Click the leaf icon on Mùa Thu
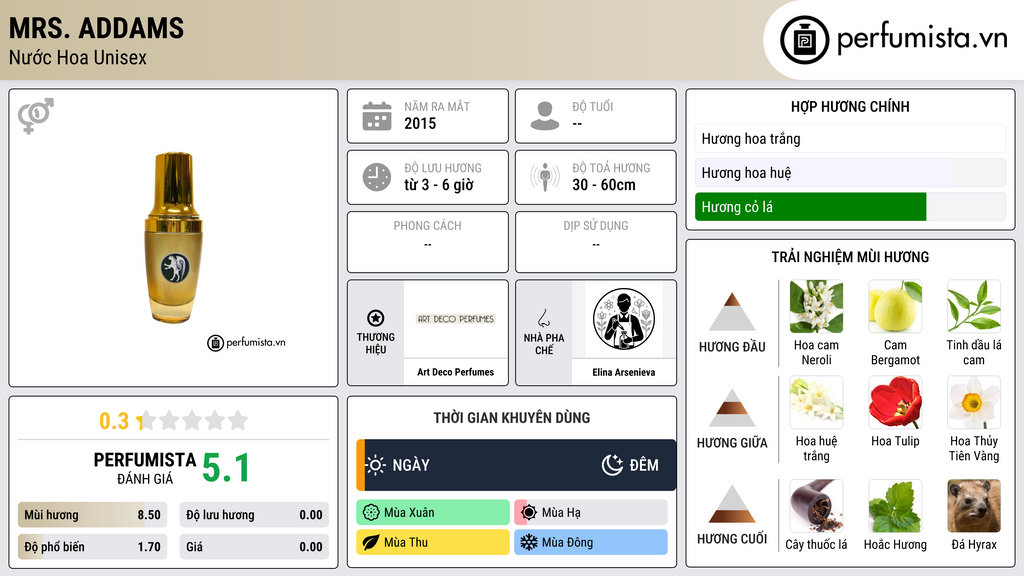Image resolution: width=1024 pixels, height=576 pixels. (x=371, y=542)
